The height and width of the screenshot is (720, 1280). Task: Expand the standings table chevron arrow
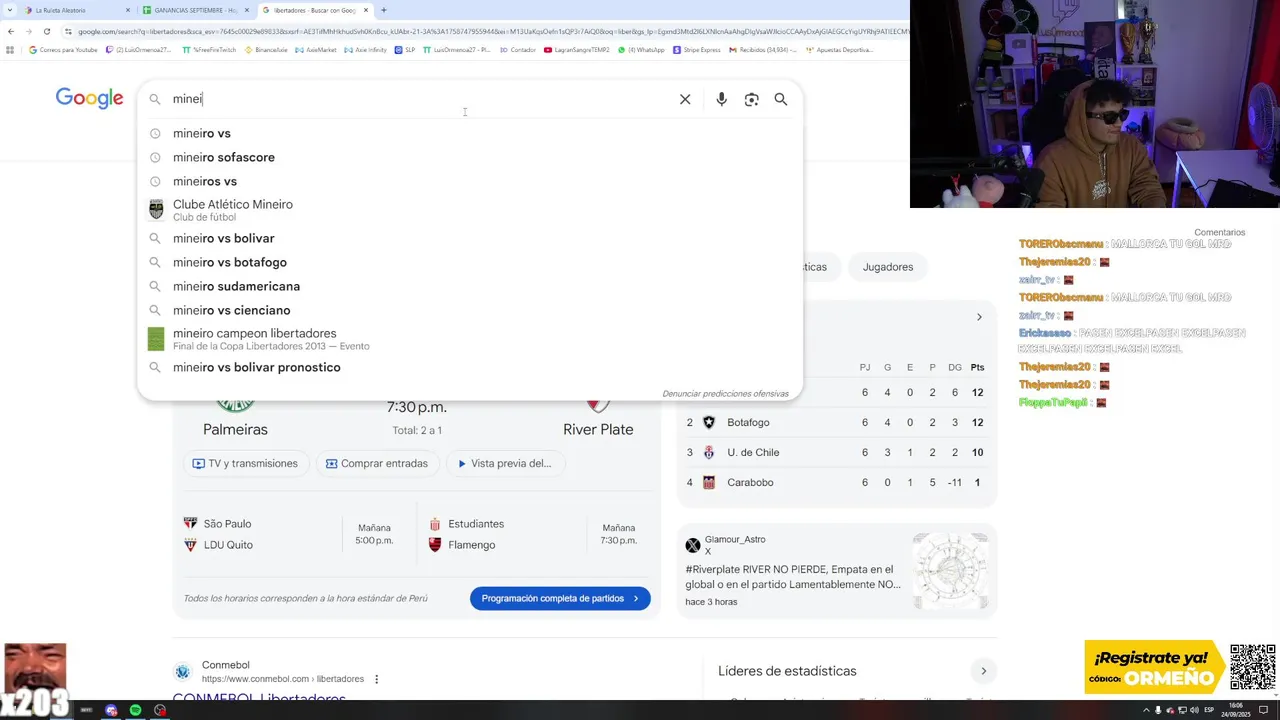click(979, 317)
